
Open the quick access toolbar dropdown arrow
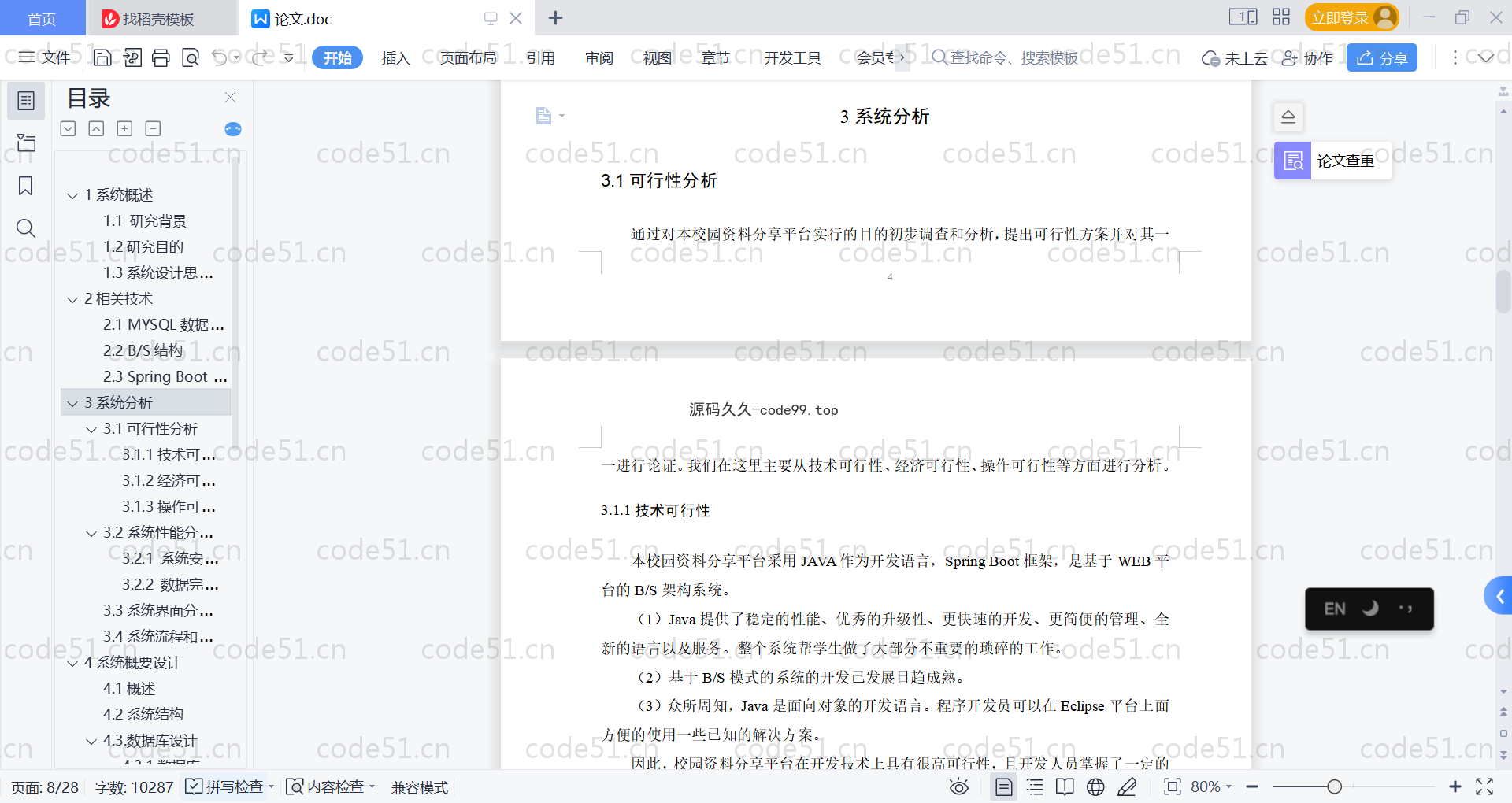tap(289, 57)
